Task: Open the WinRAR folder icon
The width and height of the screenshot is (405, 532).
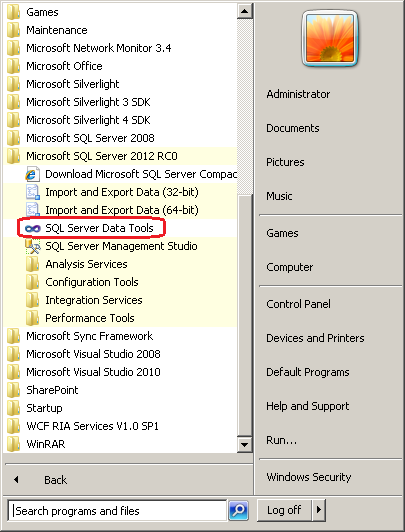Action: click(x=14, y=444)
